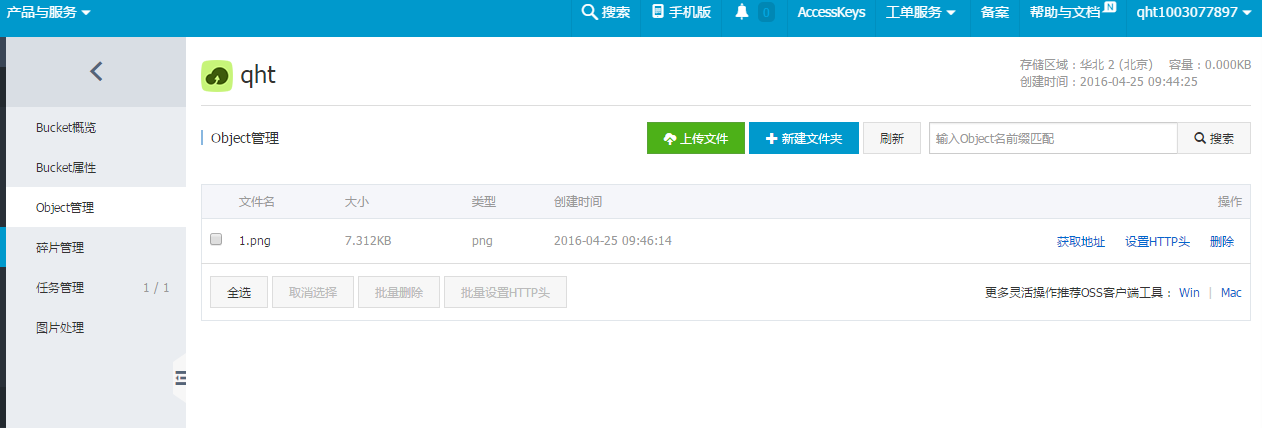
Task: Click the 刷新 refresh button
Action: (892, 139)
